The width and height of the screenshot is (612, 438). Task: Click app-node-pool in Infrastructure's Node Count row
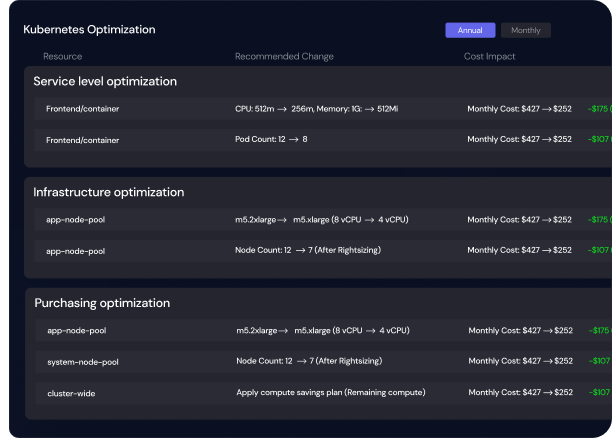click(75, 251)
